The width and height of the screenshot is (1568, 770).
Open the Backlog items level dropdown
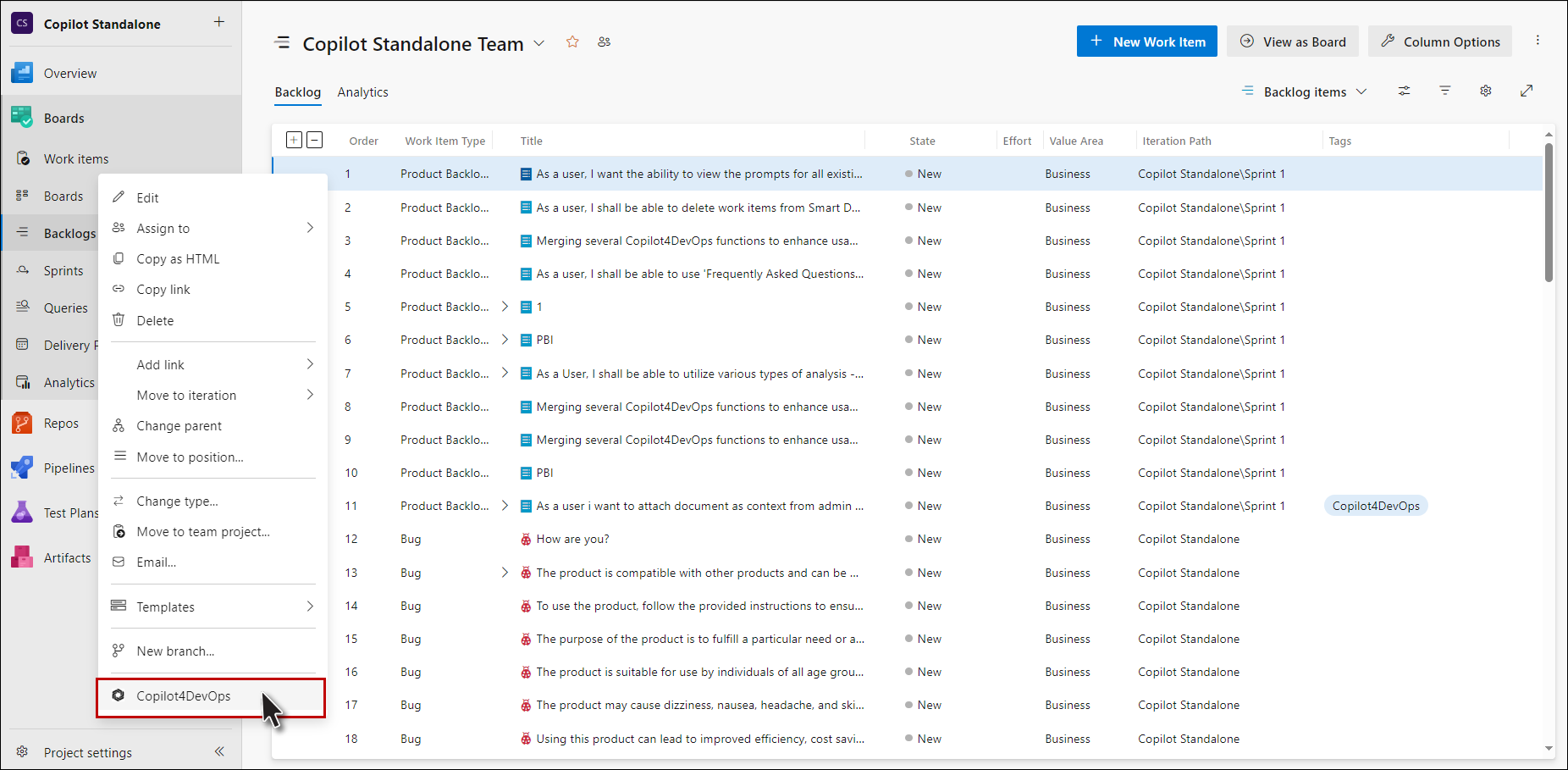[x=1304, y=91]
